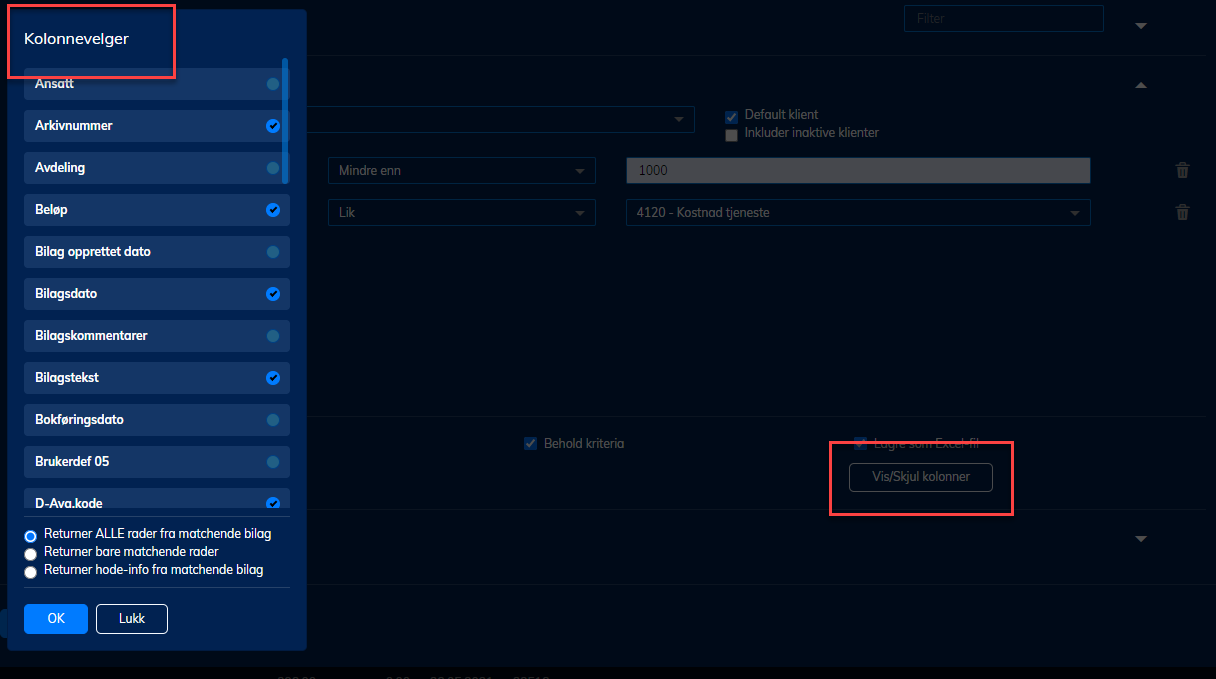This screenshot has height=679, width=1216.
Task: Enable Inkluder inaktive klienter checkbox
Action: point(731,134)
